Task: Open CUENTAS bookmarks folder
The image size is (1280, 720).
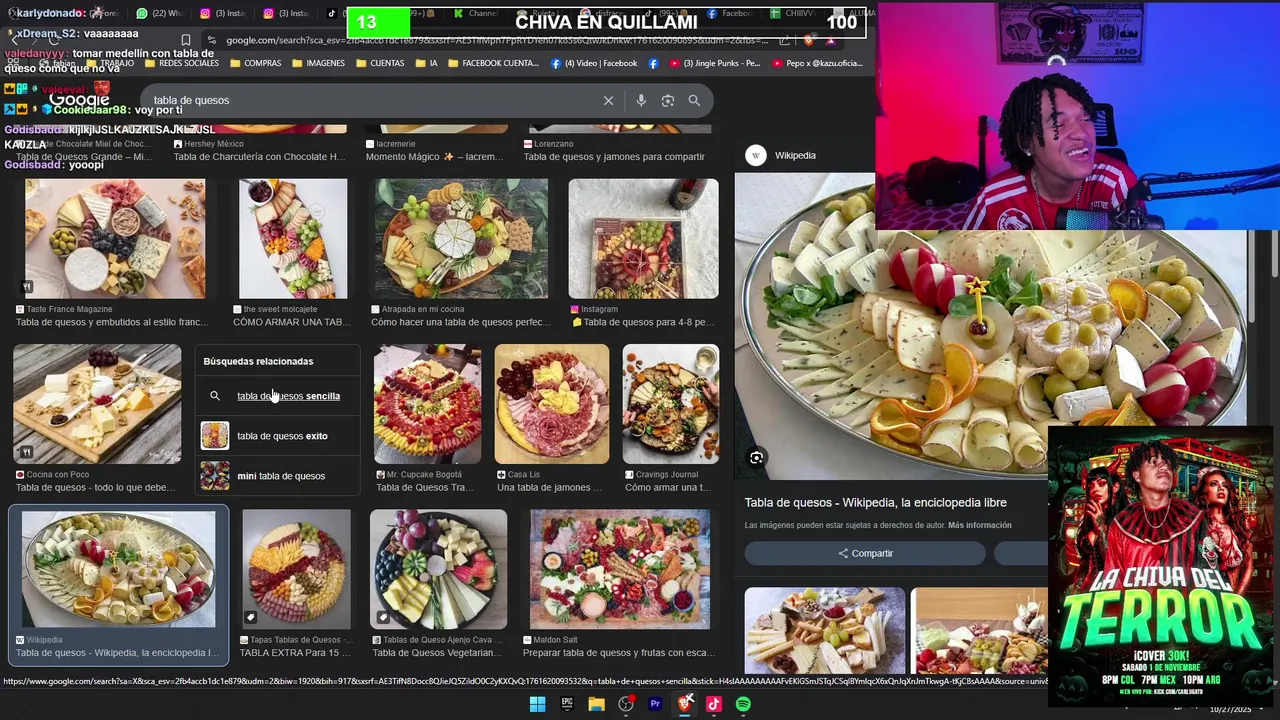Action: 379,63
